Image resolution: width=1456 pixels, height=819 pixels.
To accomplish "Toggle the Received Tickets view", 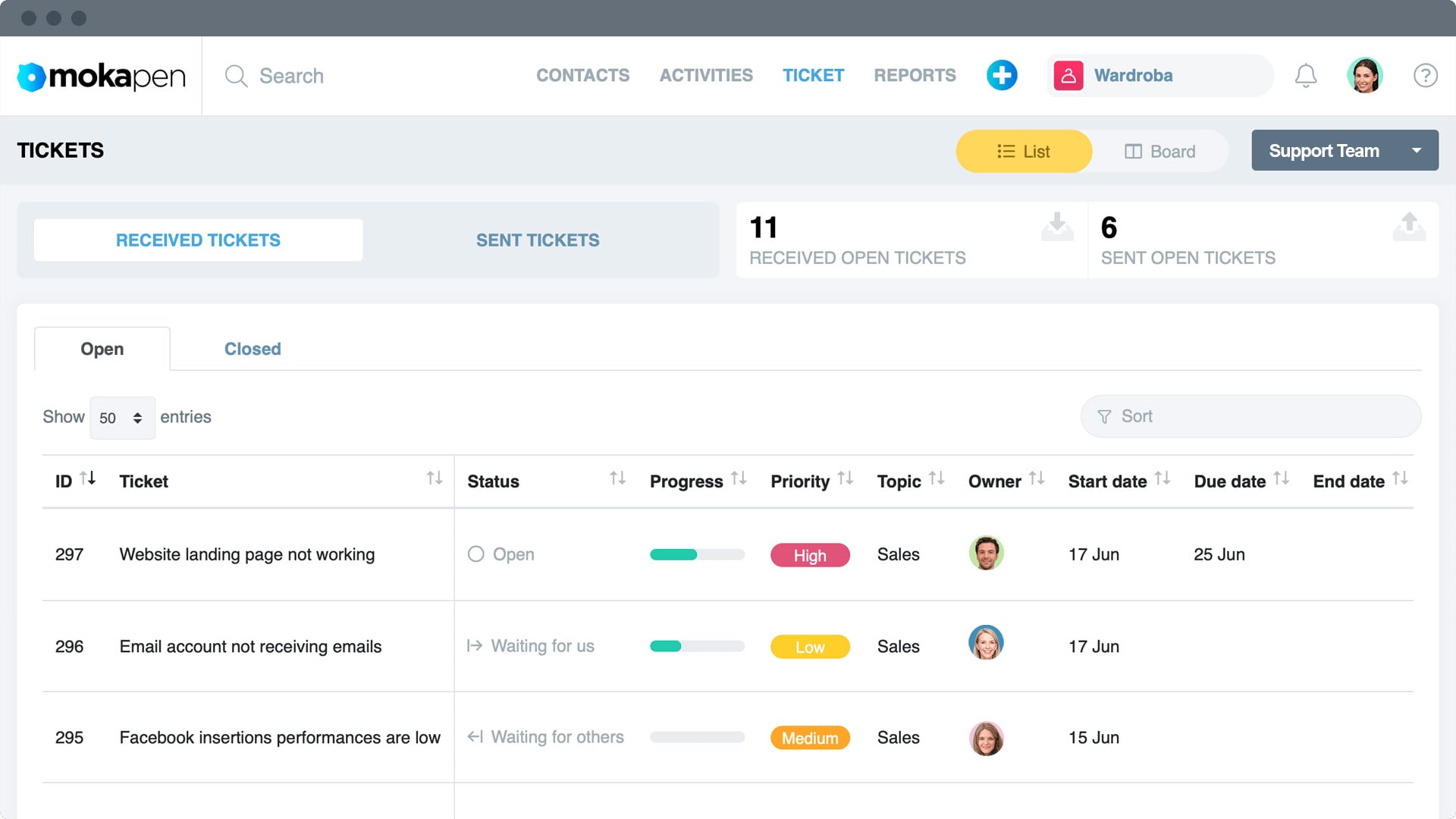I will coord(198,240).
